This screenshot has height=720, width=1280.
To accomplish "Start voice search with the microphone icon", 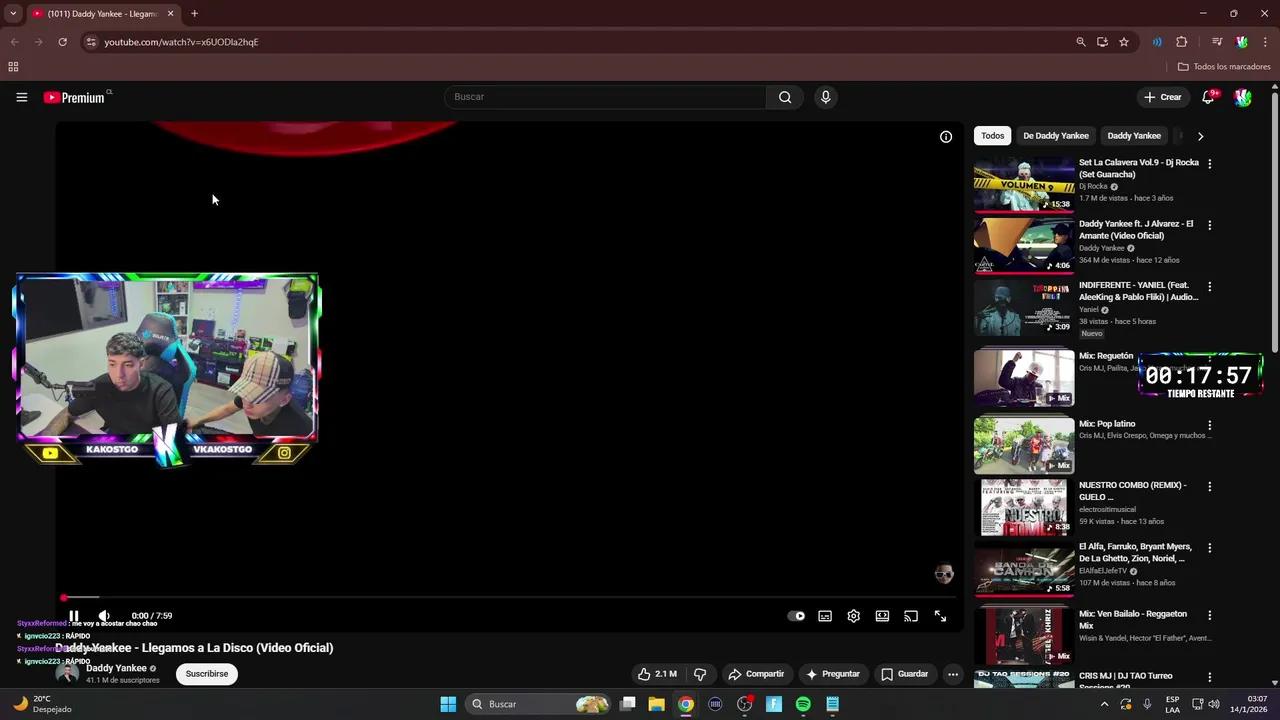I will tap(825, 97).
